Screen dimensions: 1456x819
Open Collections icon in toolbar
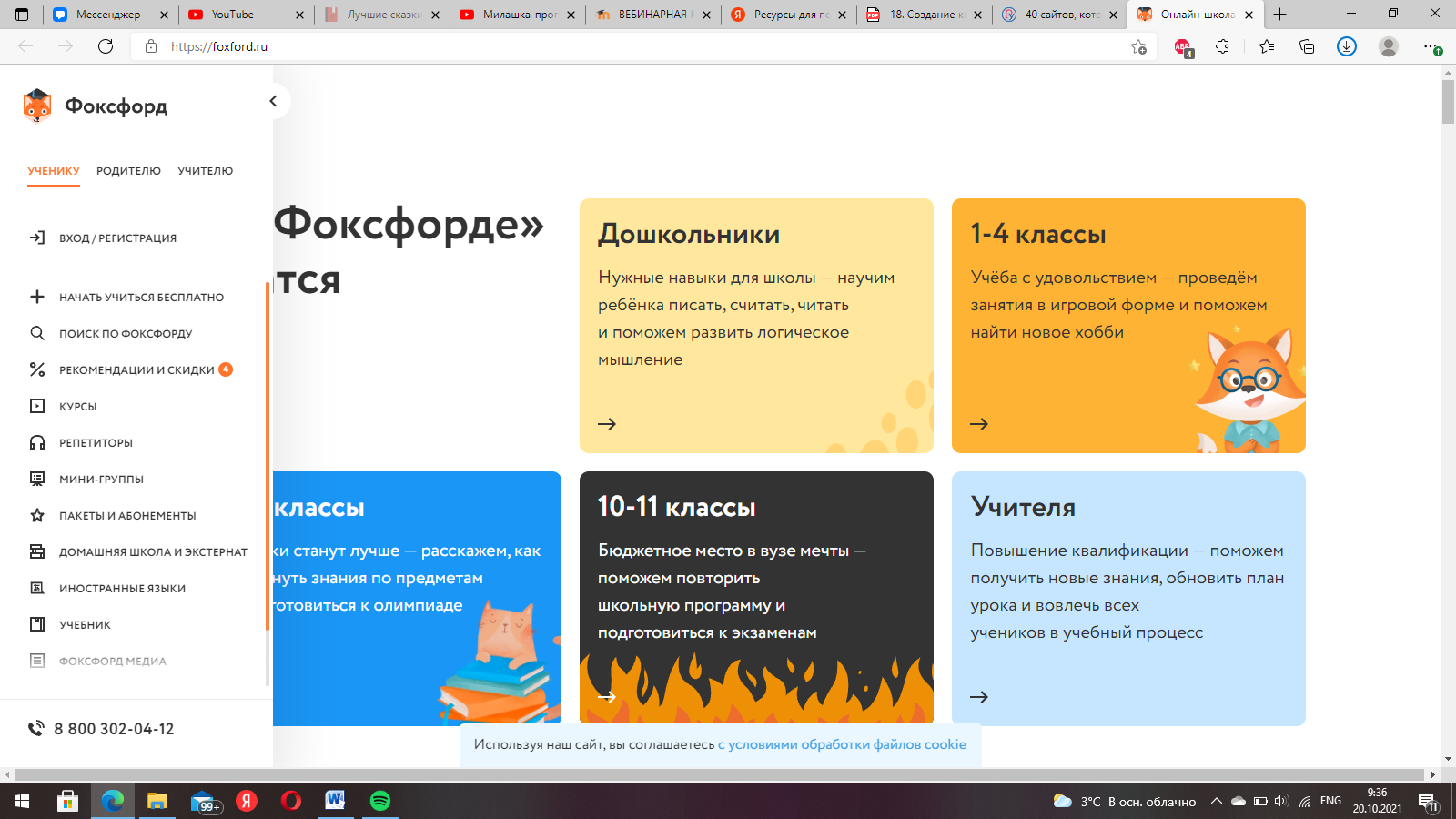coord(1307,46)
